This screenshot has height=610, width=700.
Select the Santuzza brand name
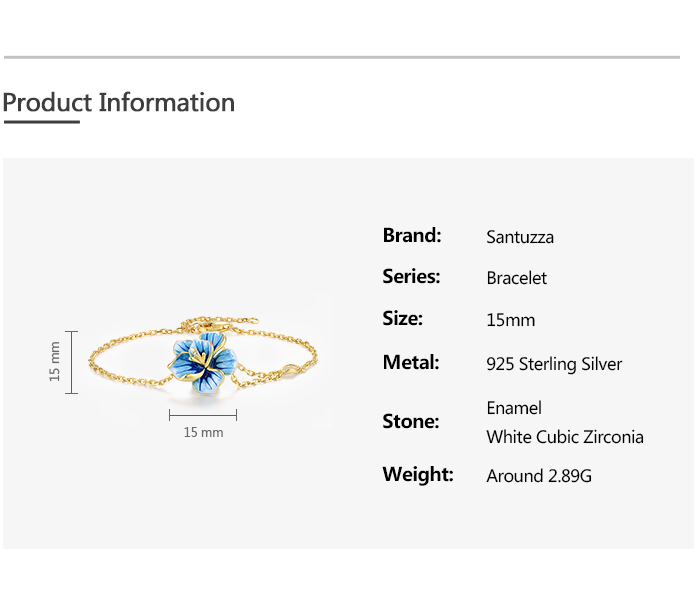click(520, 237)
